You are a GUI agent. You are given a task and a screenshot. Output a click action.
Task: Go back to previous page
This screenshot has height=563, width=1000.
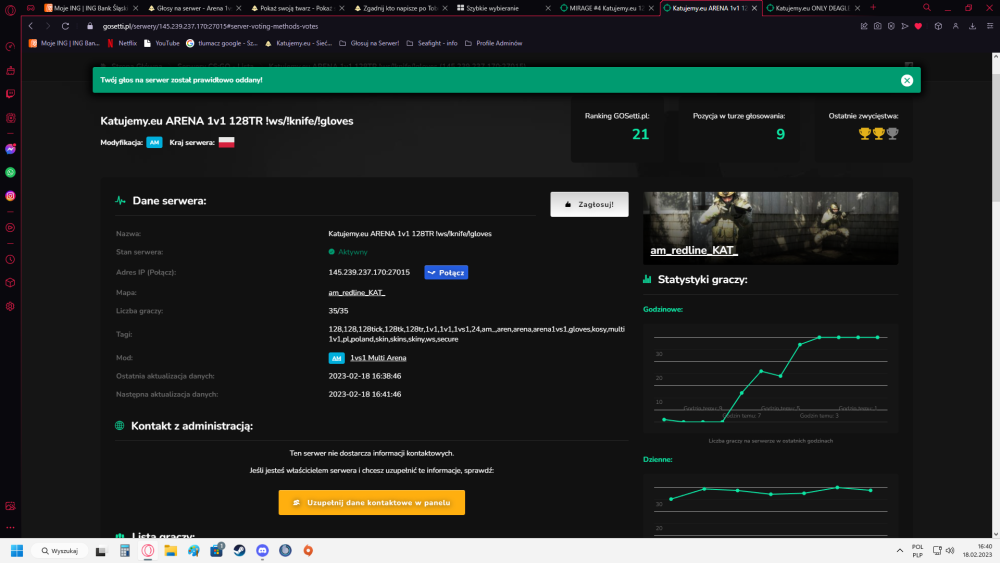coord(31,26)
